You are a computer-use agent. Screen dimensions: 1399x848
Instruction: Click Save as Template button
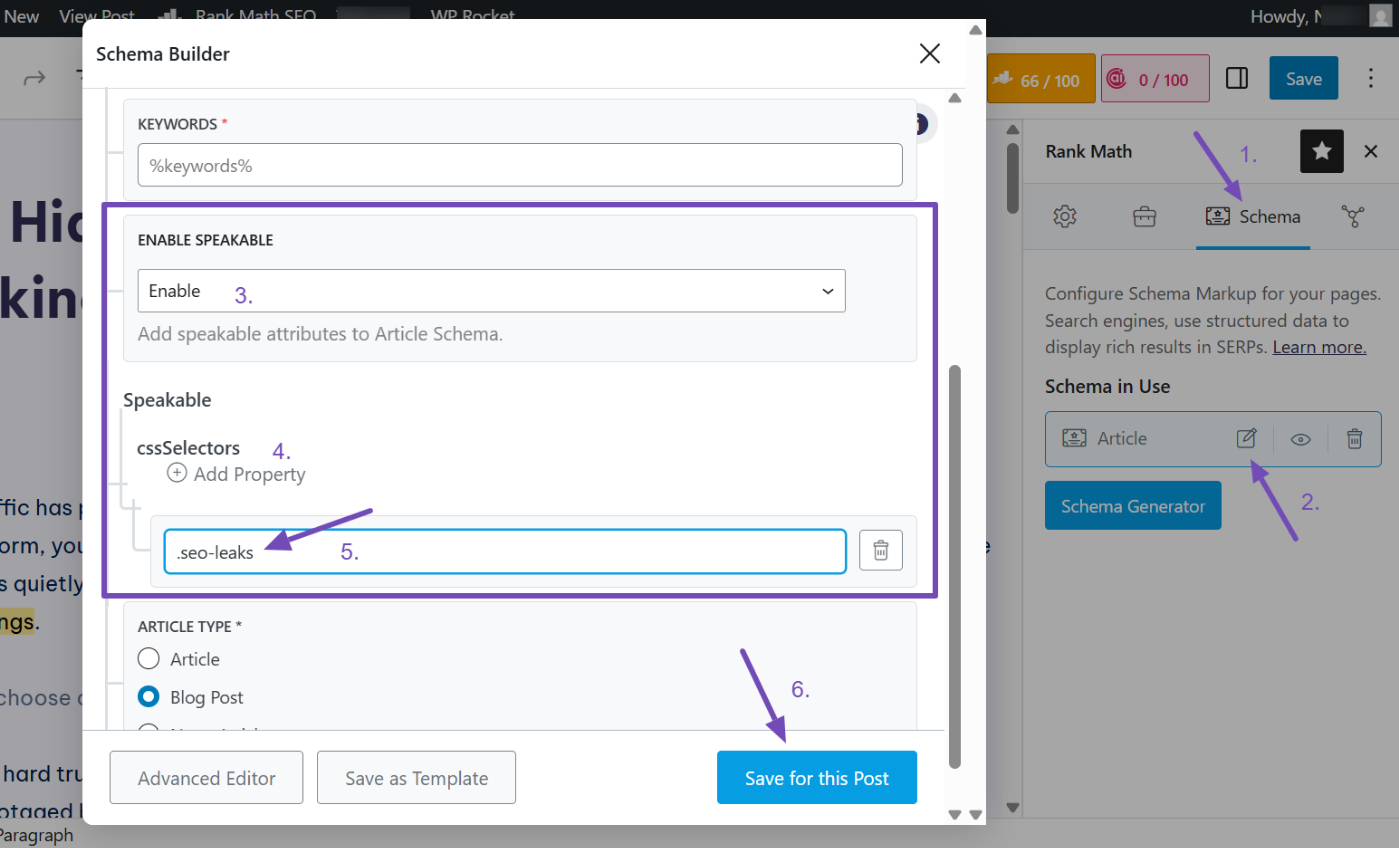click(x=416, y=778)
